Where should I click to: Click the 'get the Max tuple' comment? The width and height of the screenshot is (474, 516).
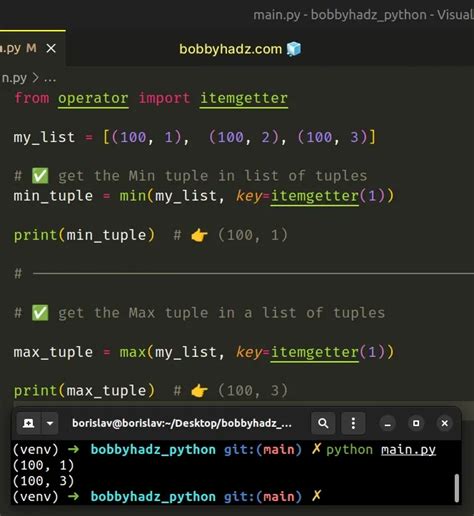[199, 313]
